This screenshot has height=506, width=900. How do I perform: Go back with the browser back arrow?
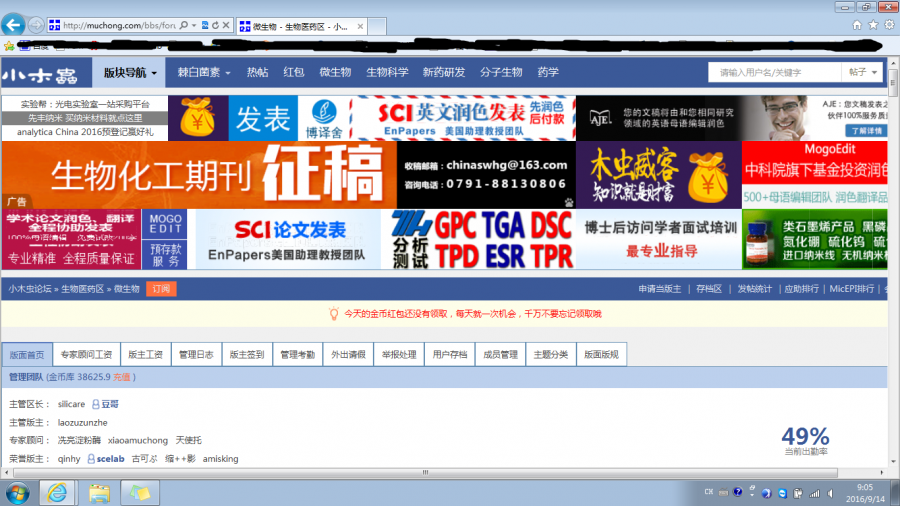(13, 25)
